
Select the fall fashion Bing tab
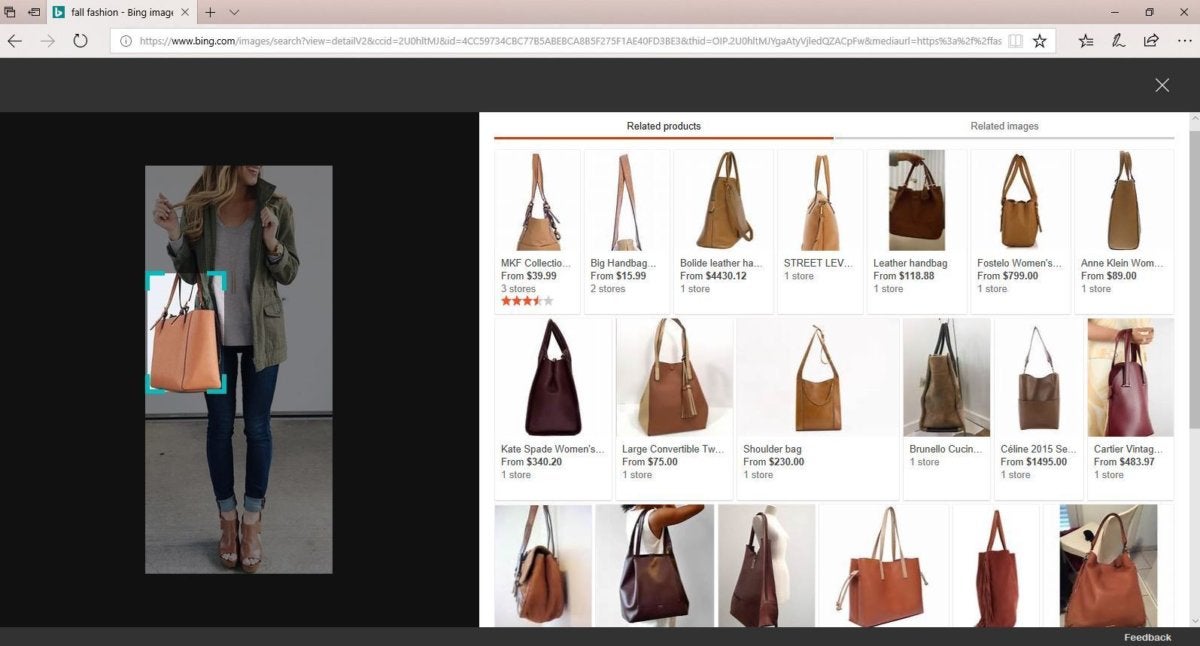[122, 12]
